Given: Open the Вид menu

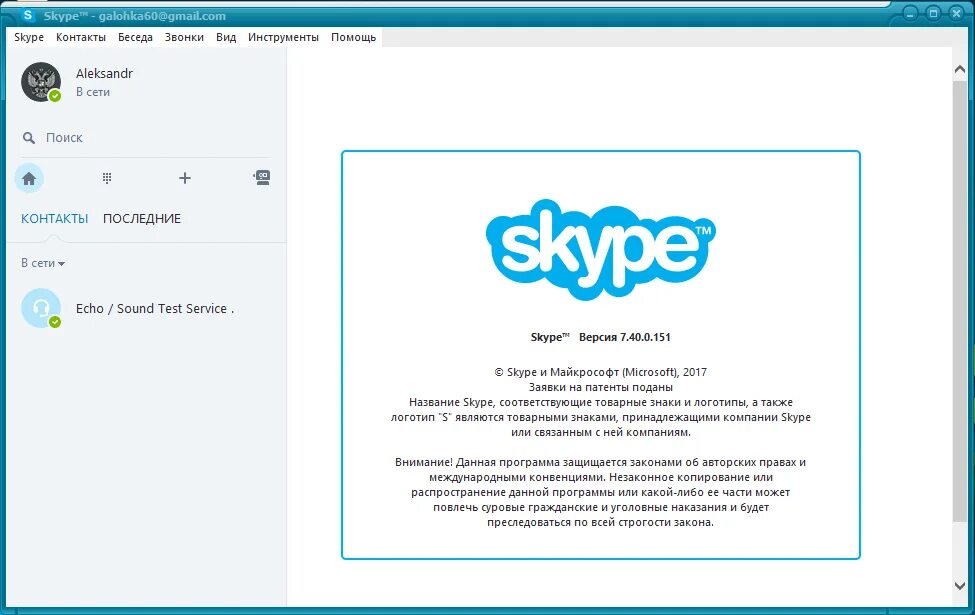Looking at the screenshot, I should 226,37.
